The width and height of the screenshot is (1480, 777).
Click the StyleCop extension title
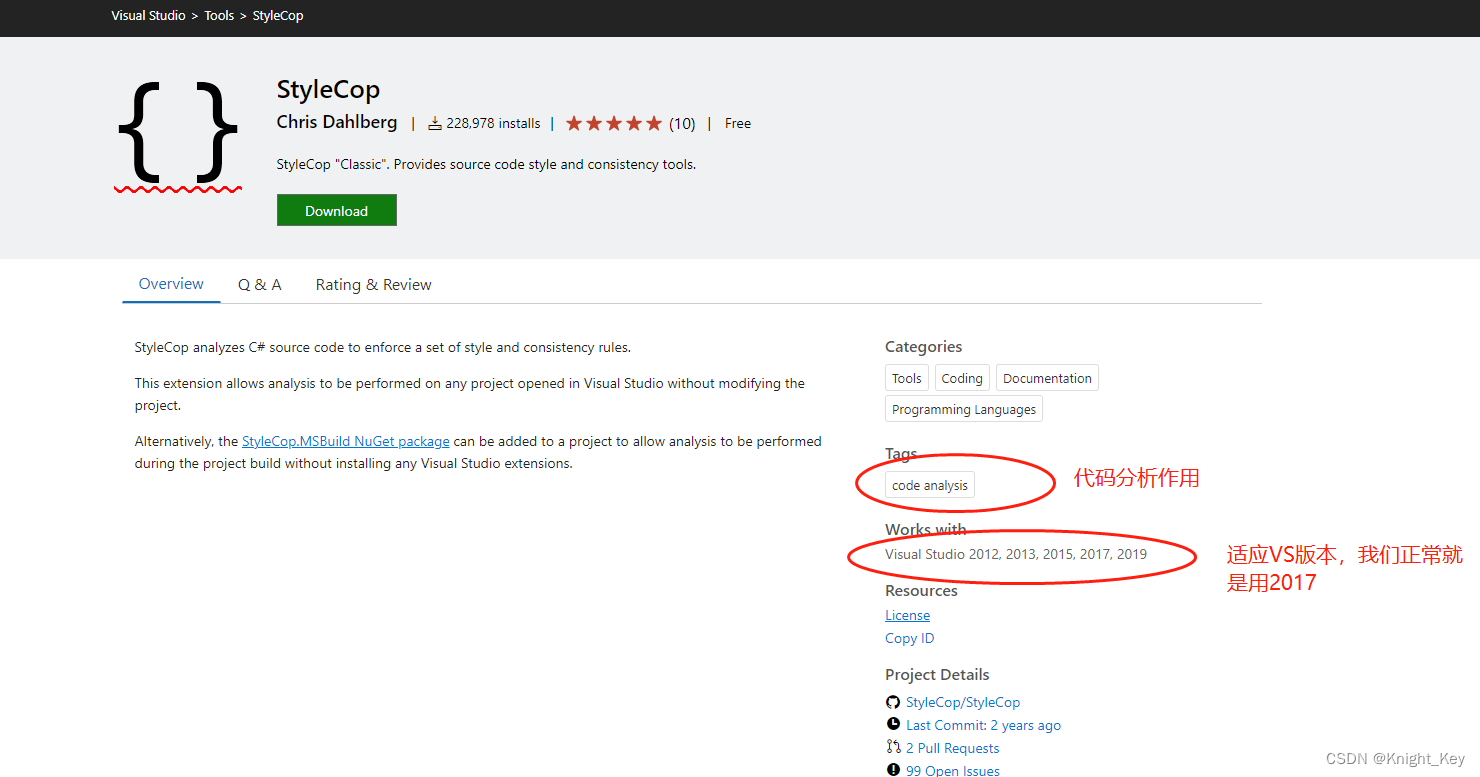328,89
